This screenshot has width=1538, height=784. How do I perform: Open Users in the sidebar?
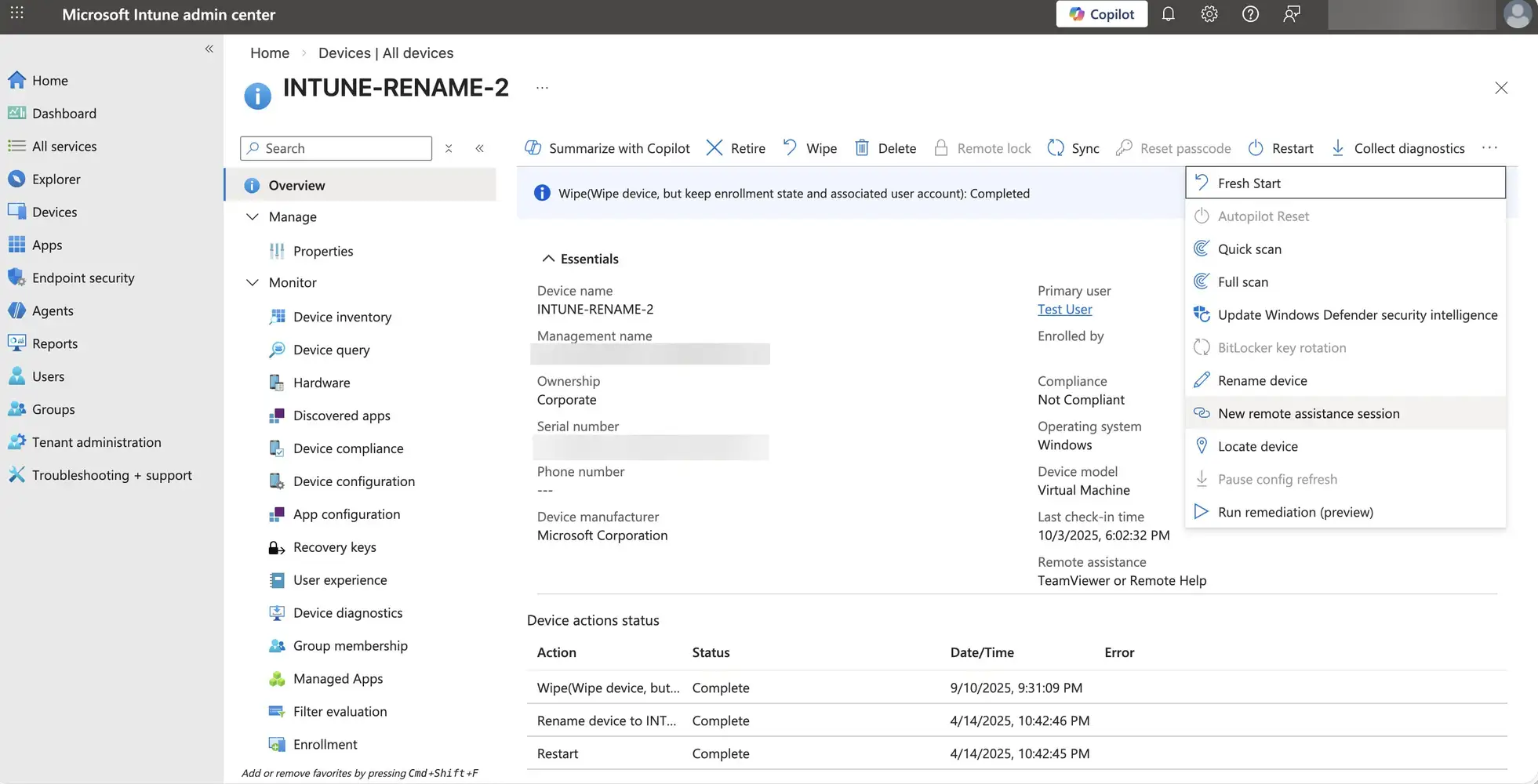tap(48, 376)
